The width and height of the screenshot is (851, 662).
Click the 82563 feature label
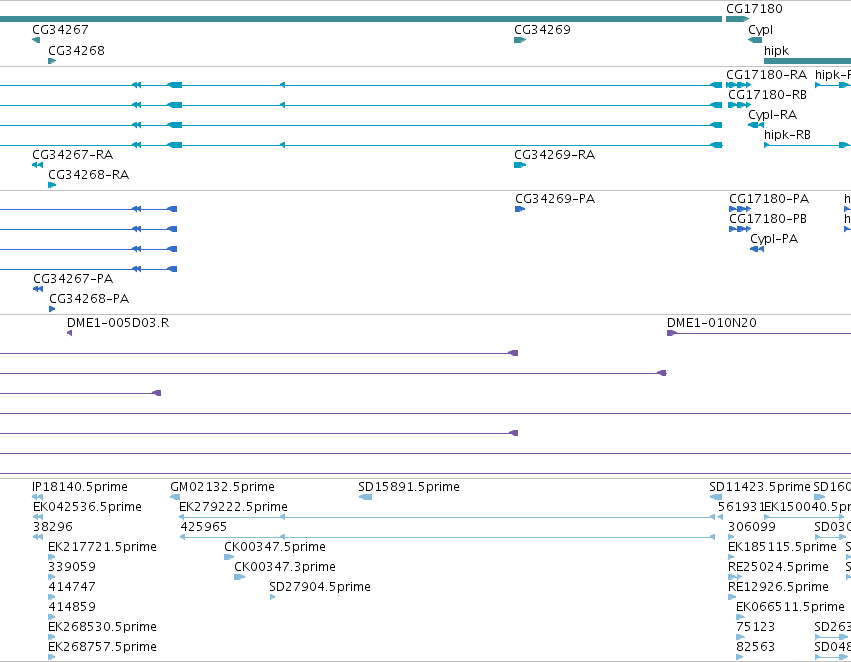click(755, 647)
